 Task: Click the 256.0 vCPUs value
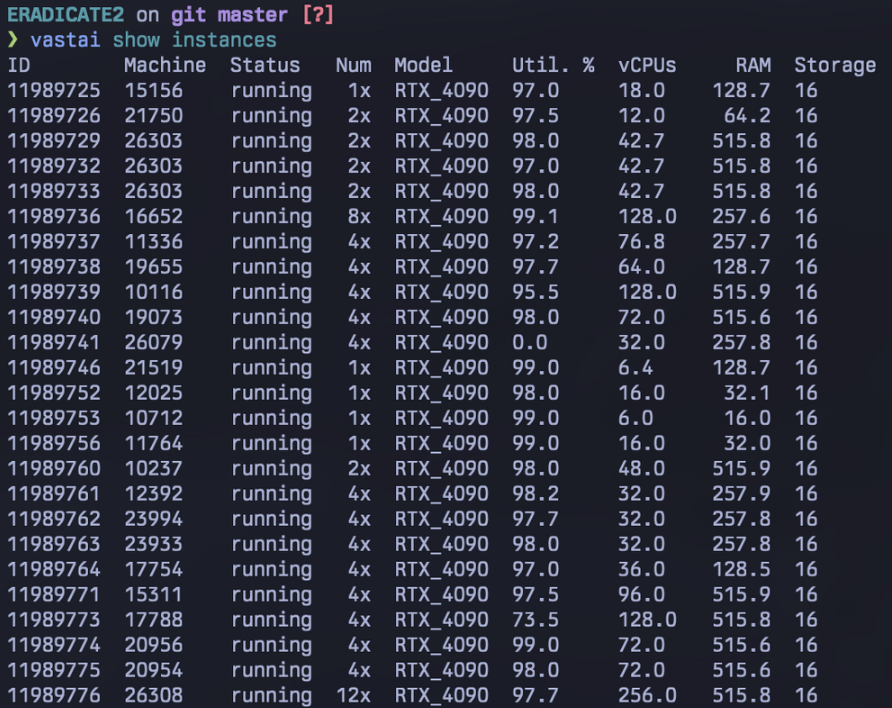coord(647,695)
